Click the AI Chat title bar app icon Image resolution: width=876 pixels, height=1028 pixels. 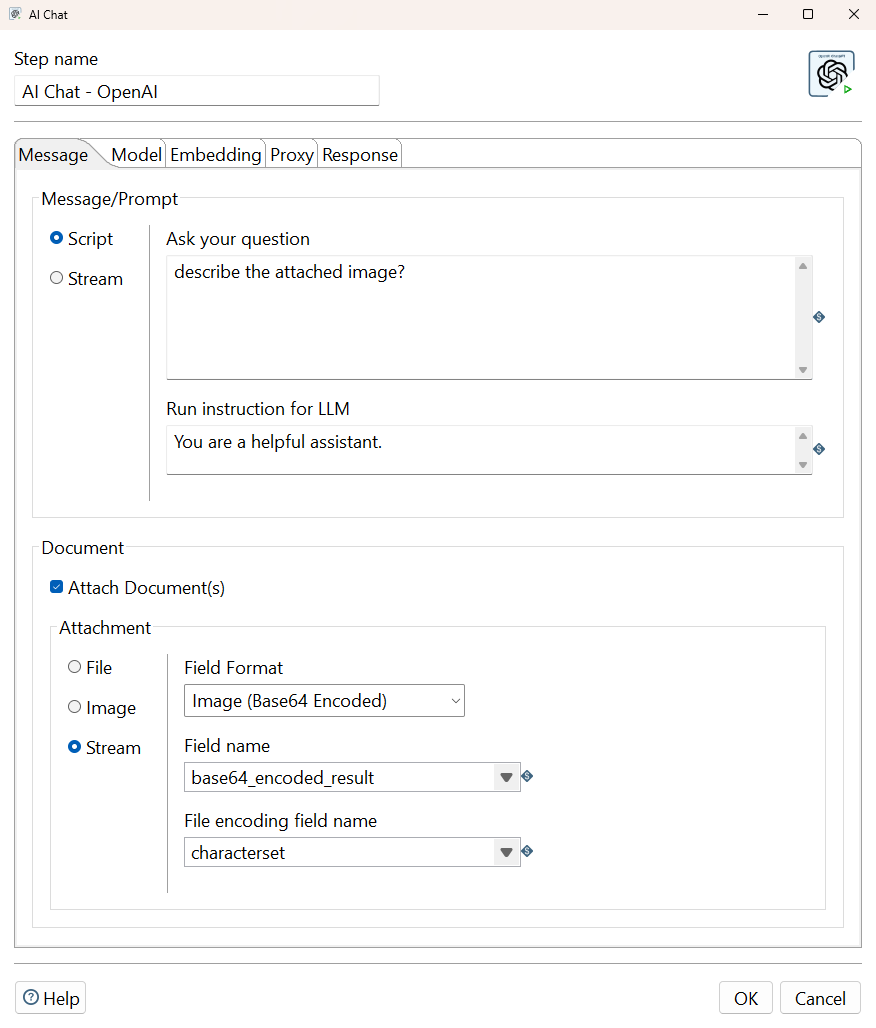click(x=15, y=15)
